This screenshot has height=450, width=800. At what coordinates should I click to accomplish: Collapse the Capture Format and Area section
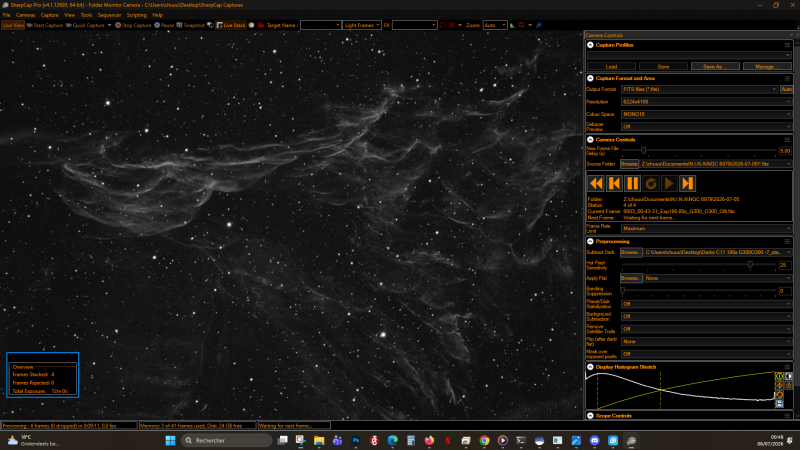pyautogui.click(x=590, y=78)
